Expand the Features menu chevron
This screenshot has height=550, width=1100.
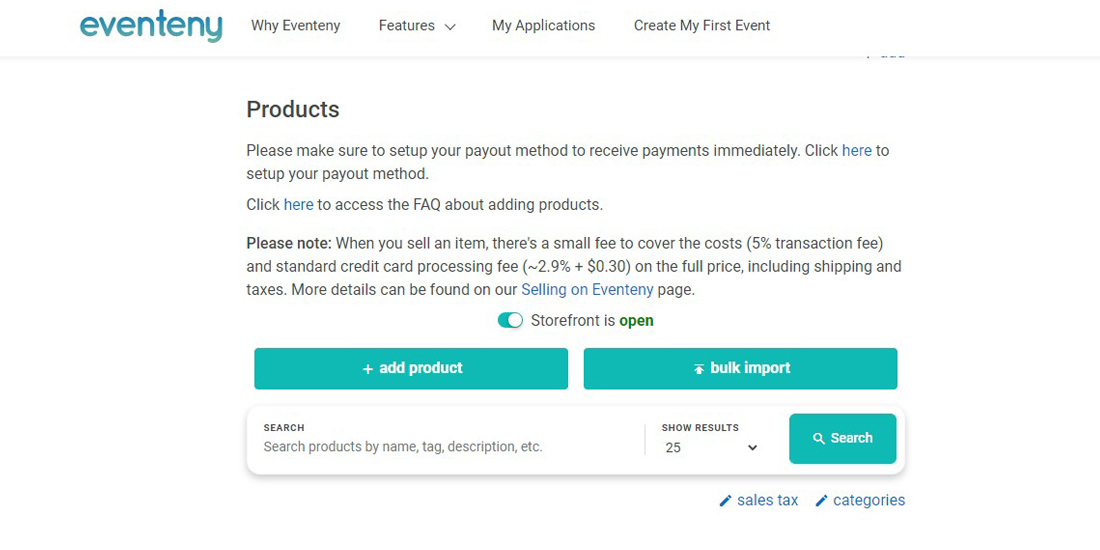450,27
